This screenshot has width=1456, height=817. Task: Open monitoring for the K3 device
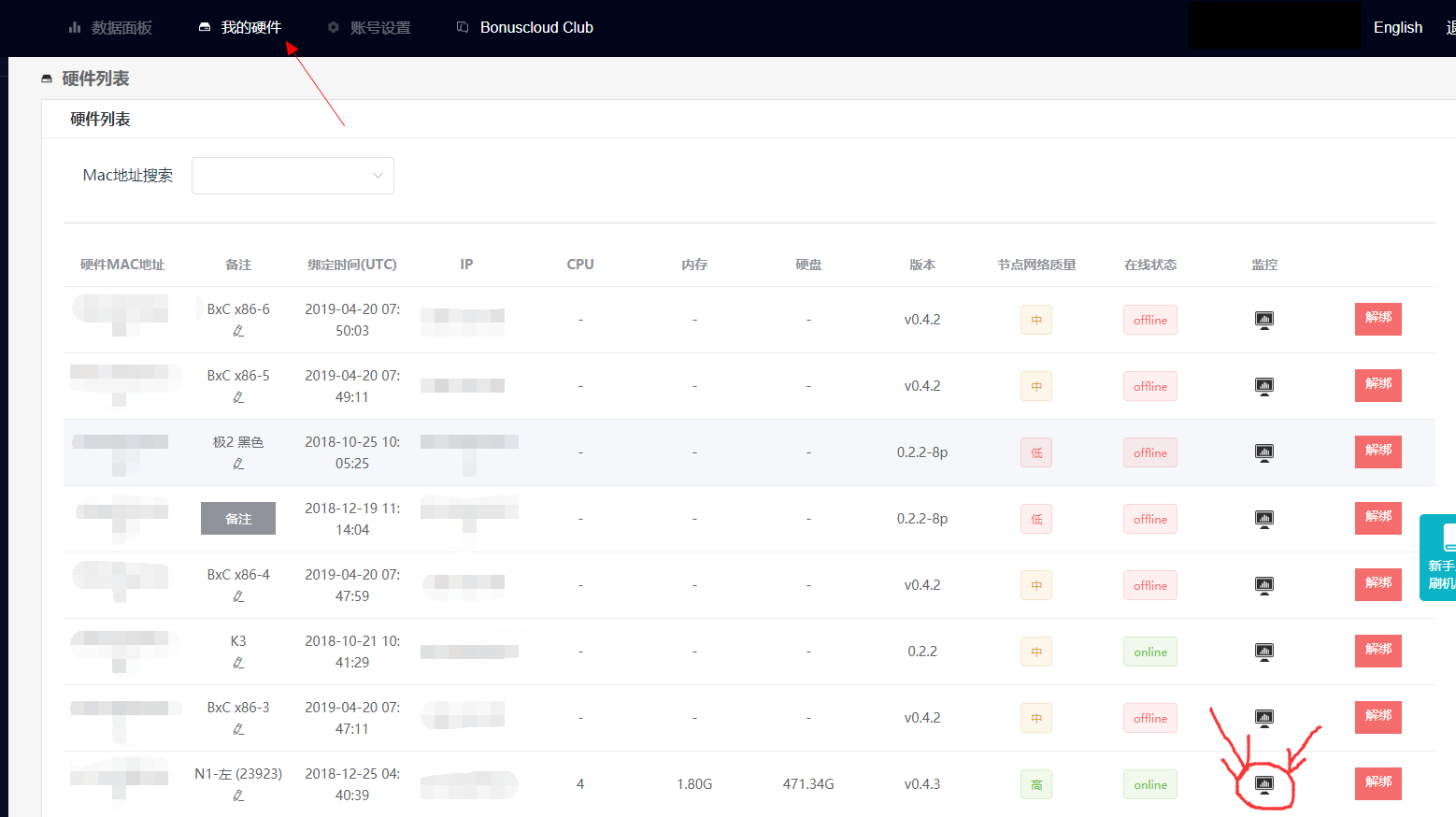(1264, 652)
